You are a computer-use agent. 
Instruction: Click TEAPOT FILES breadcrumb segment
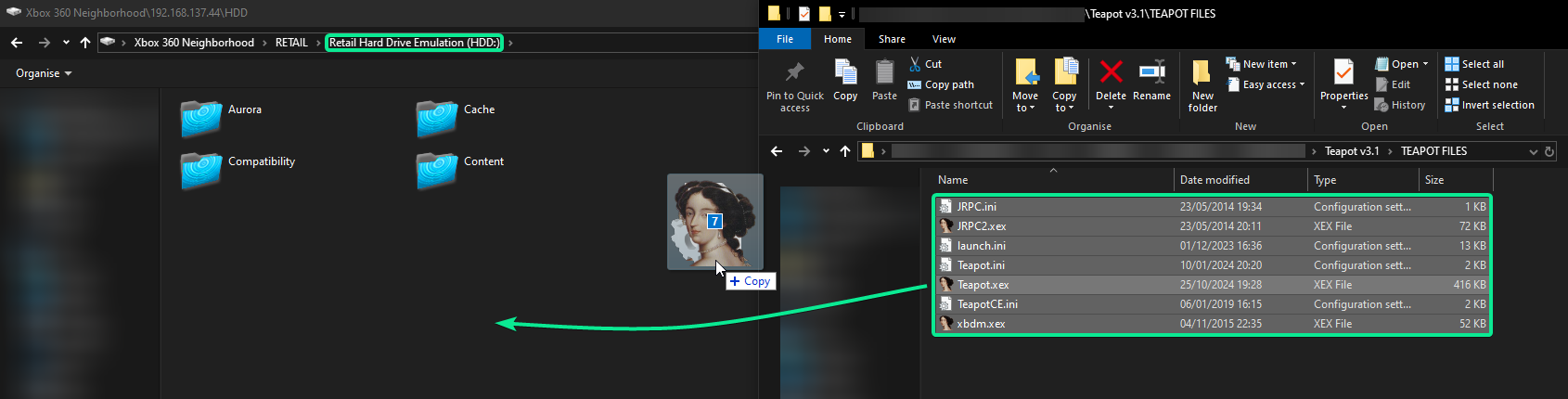click(1433, 151)
